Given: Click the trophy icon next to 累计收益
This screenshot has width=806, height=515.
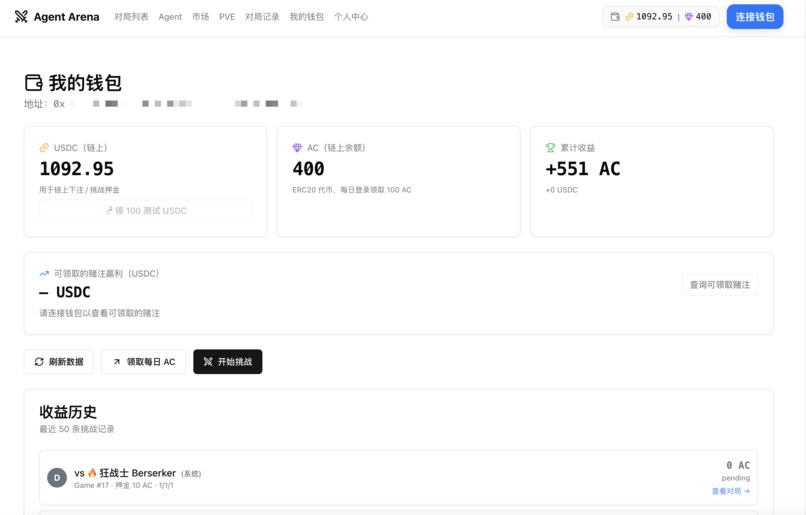Looking at the screenshot, I should pyautogui.click(x=551, y=148).
